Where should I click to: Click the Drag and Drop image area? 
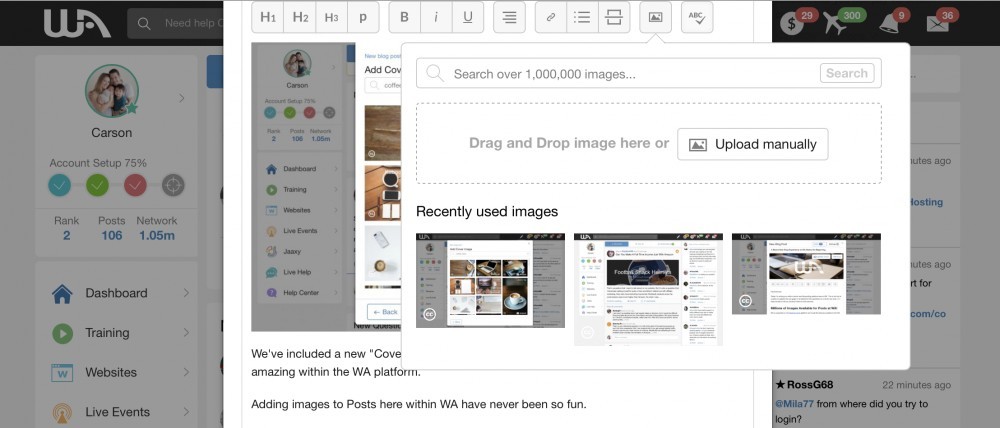click(x=649, y=144)
